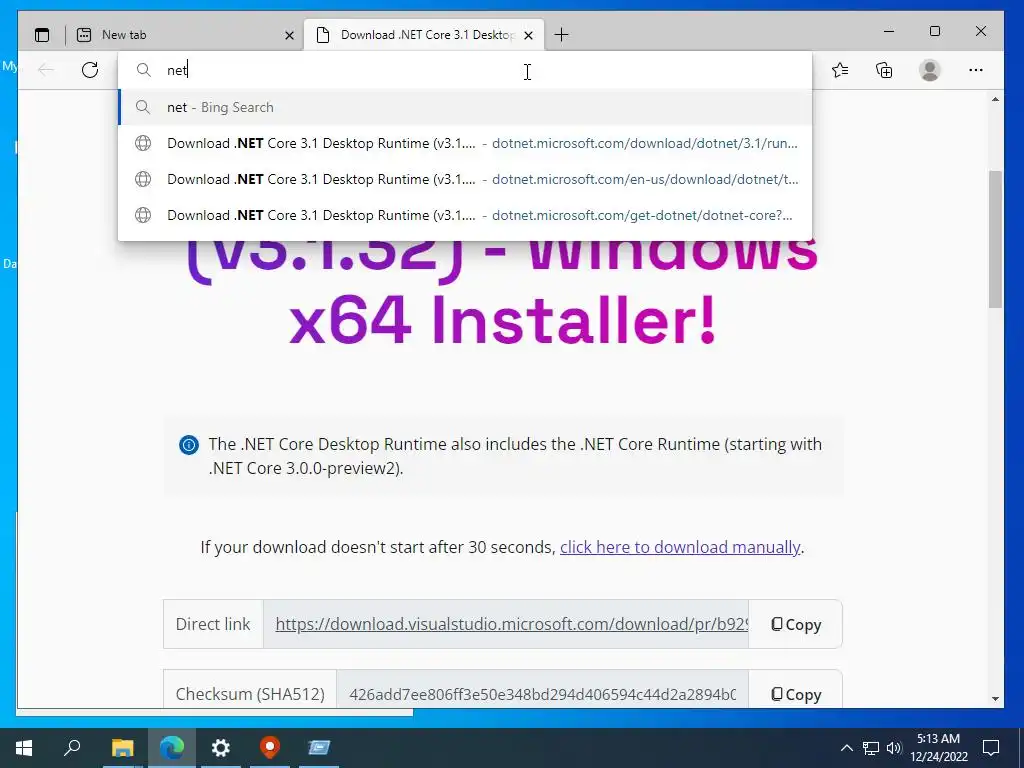The image size is (1024, 768).
Task: Copy the SHA512 checksum
Action: (795, 694)
